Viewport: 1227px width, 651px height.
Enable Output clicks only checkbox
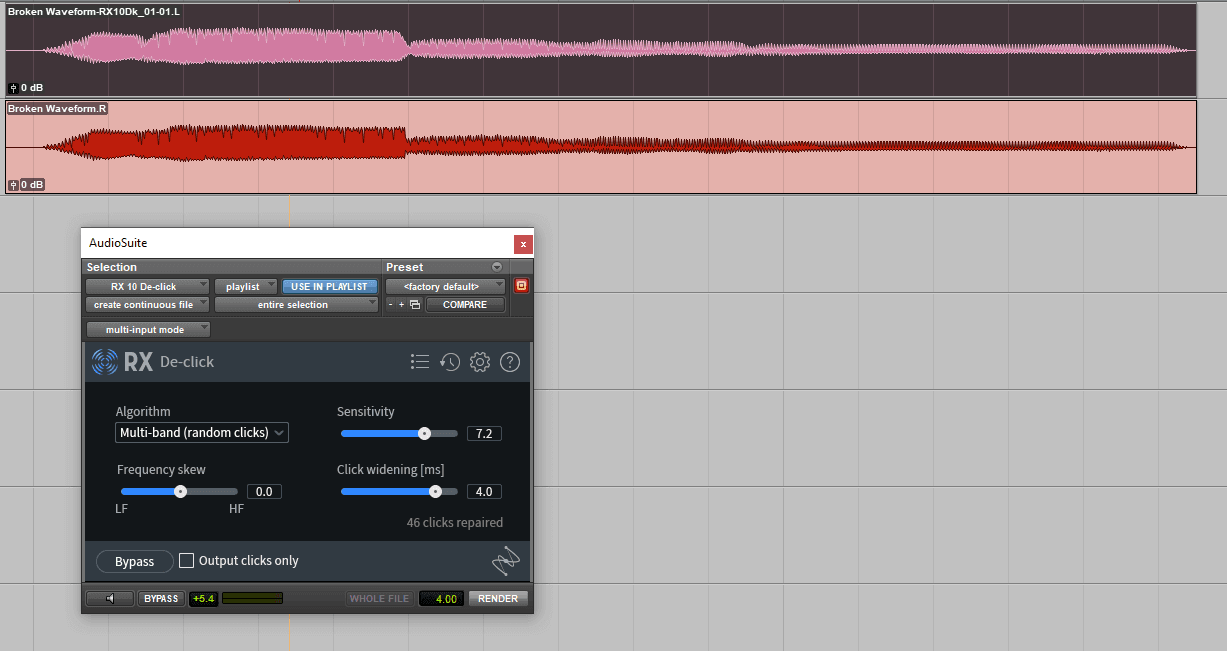click(186, 560)
